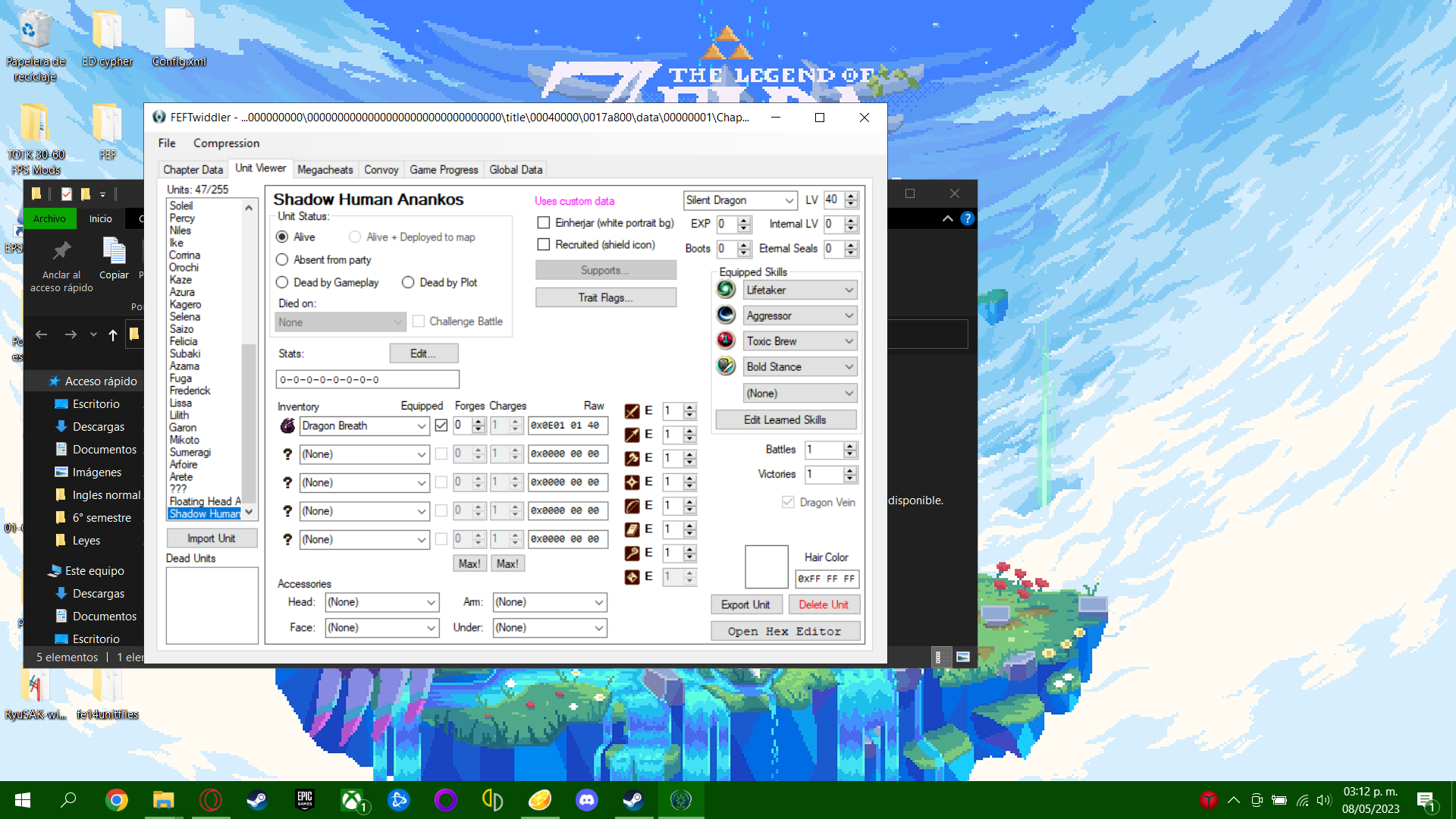The width and height of the screenshot is (1456, 819).
Task: Launch Epic Games from the taskbar
Action: click(305, 800)
